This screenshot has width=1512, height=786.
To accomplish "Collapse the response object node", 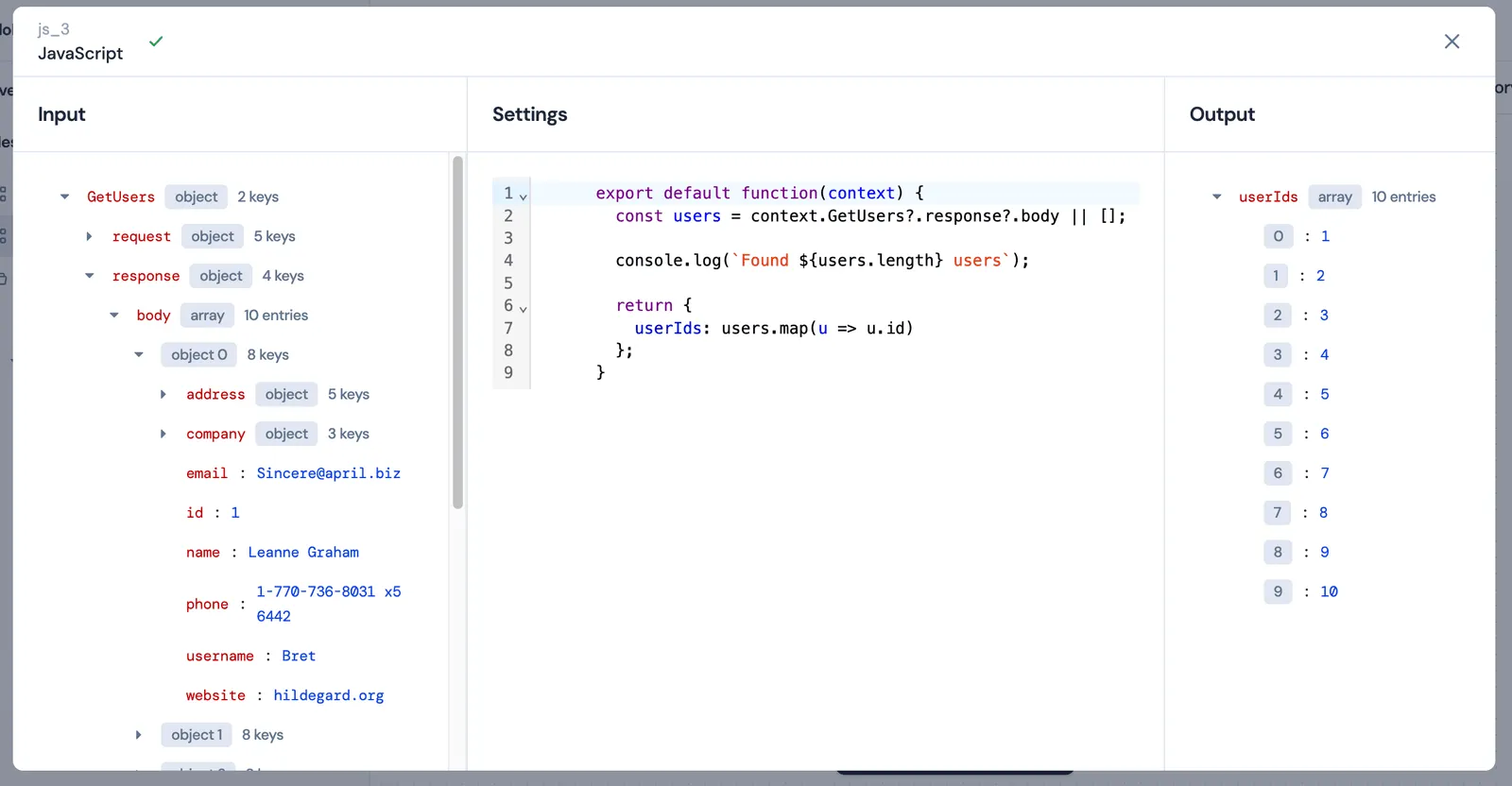I will pos(90,276).
